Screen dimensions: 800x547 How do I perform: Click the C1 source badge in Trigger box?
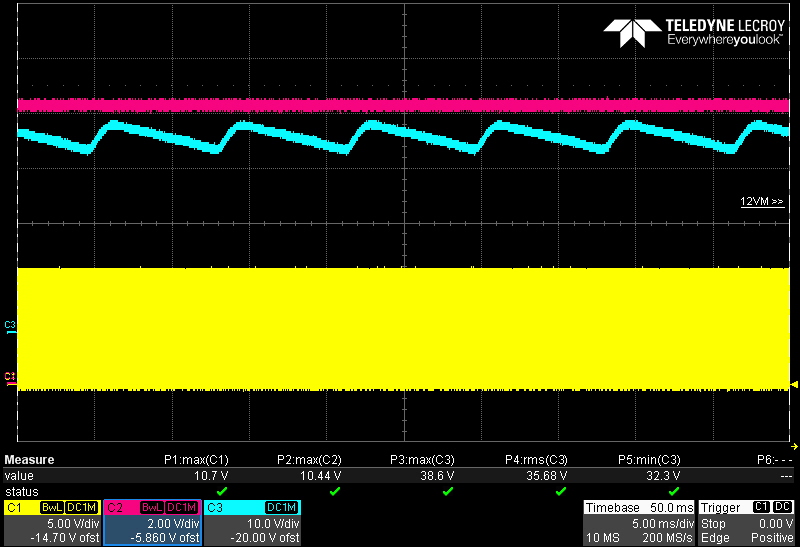point(761,507)
